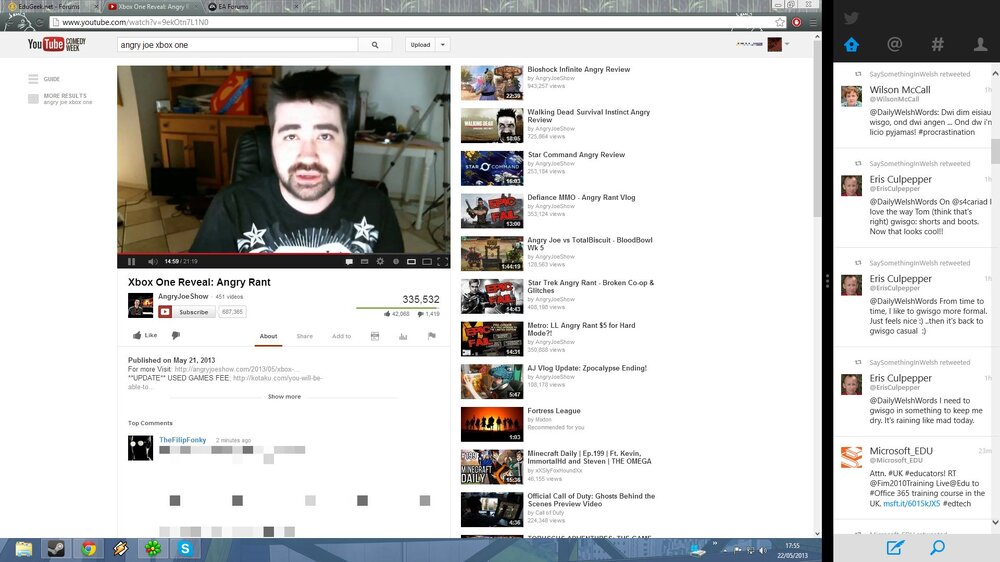This screenshot has height=562, width=1000.
Task: Open Twitter Home timeline icon
Action: pos(851,45)
